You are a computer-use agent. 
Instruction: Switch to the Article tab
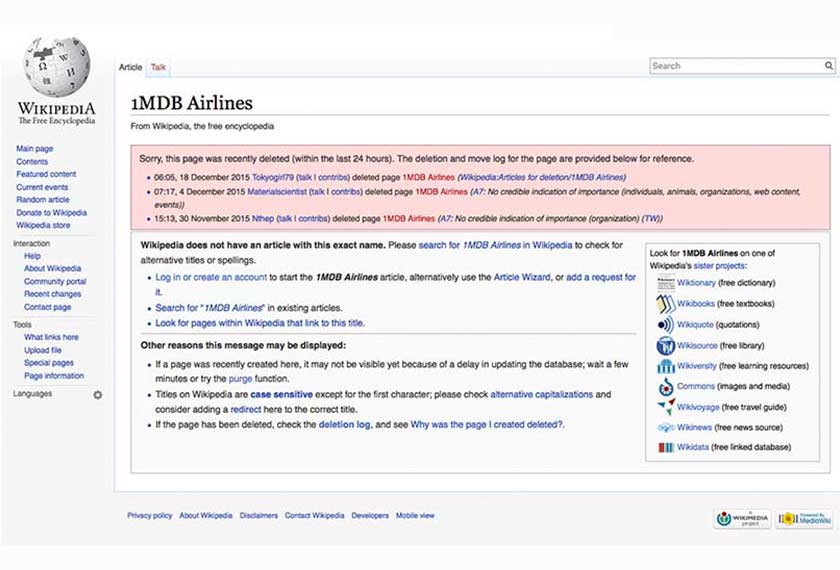click(130, 67)
